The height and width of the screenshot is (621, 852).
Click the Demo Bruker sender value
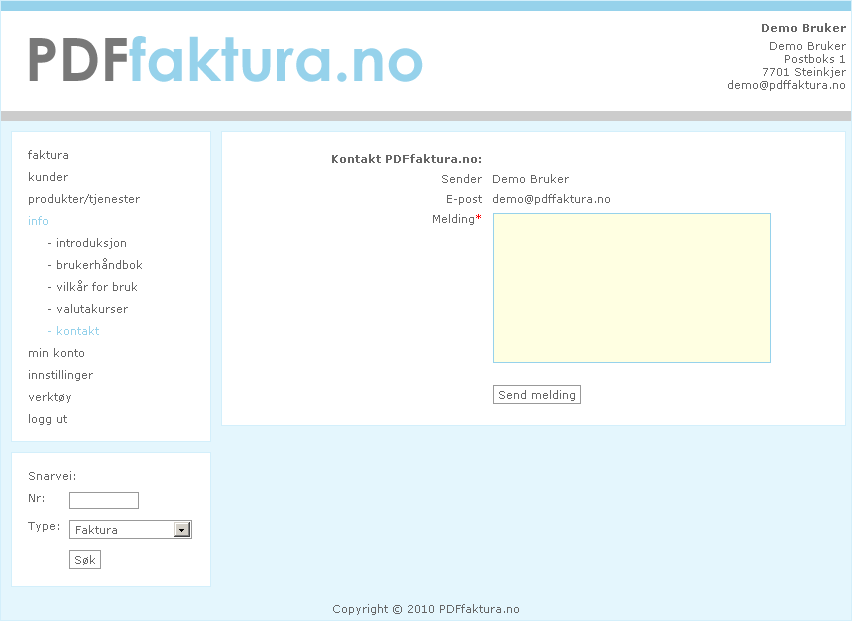pyautogui.click(x=530, y=179)
